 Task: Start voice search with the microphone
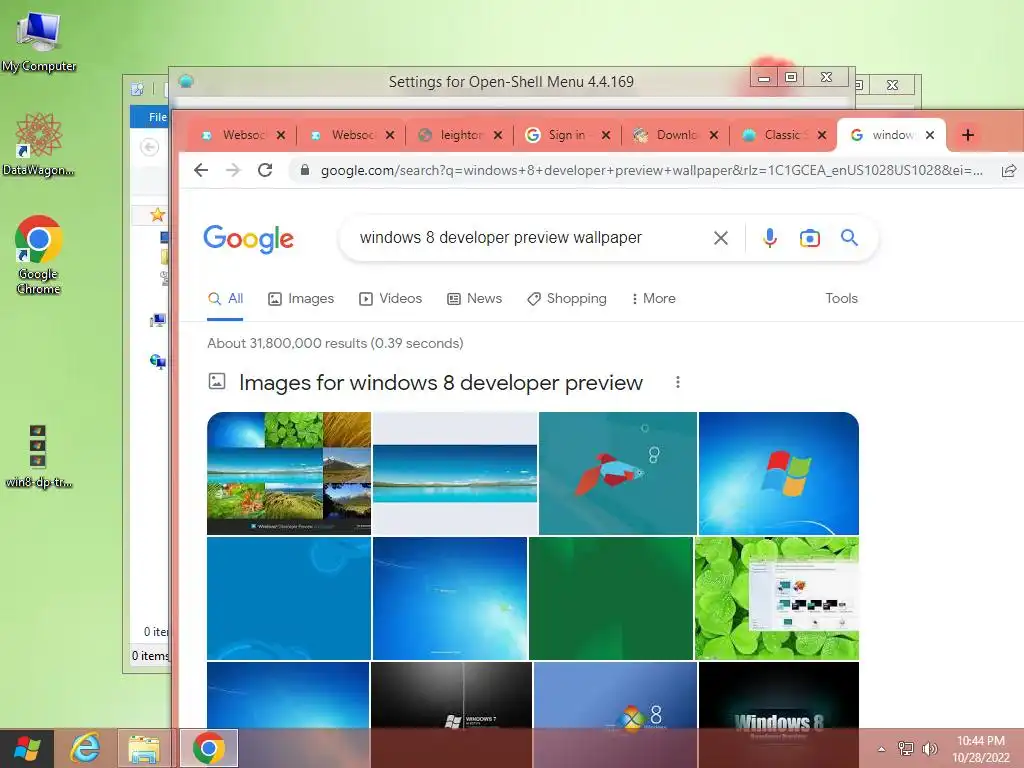point(770,238)
